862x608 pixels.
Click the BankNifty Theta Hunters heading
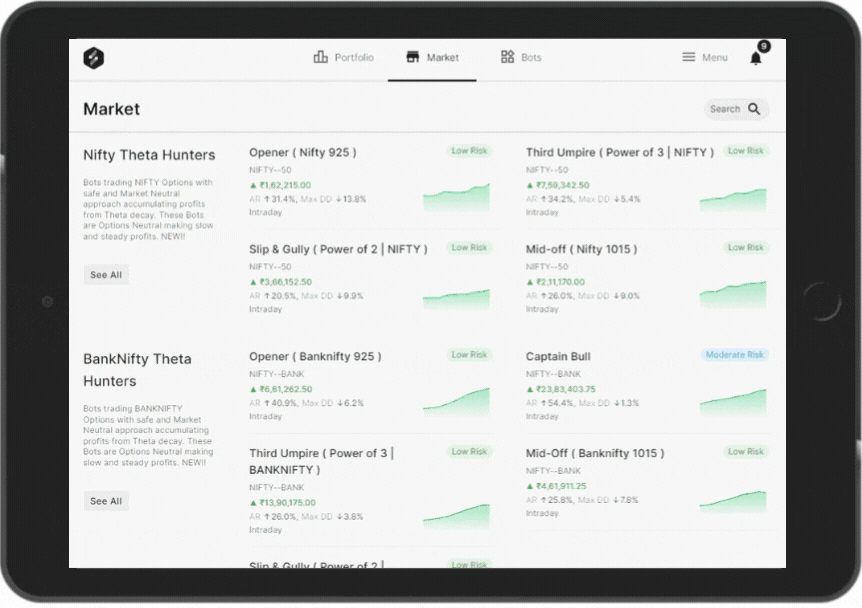pos(137,370)
